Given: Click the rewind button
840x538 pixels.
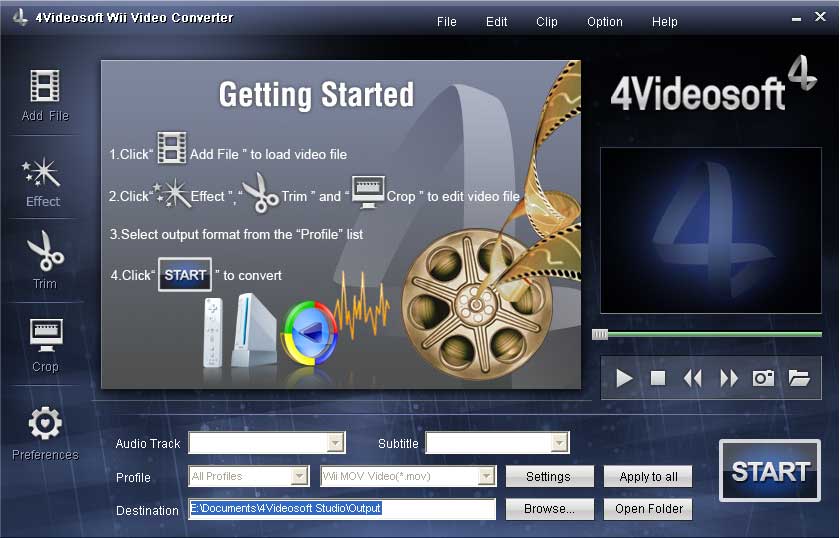Looking at the screenshot, I should (x=692, y=378).
